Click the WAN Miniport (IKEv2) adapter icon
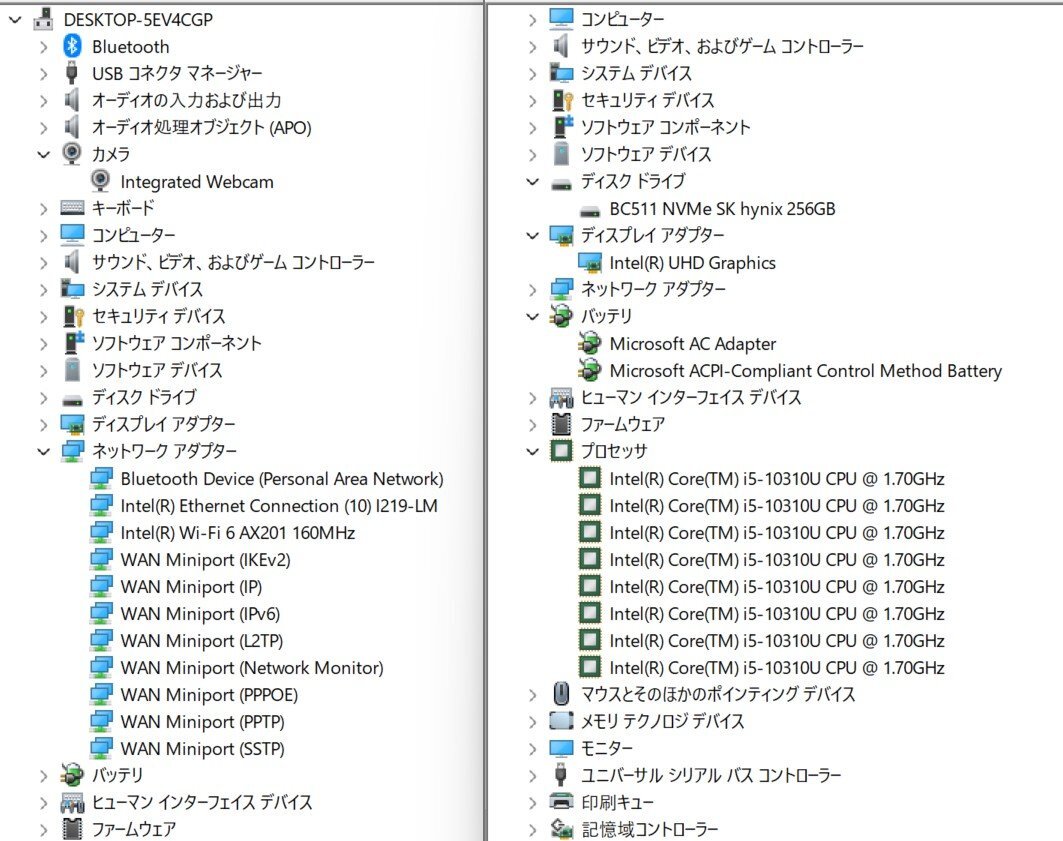The height and width of the screenshot is (841, 1063). point(101,560)
